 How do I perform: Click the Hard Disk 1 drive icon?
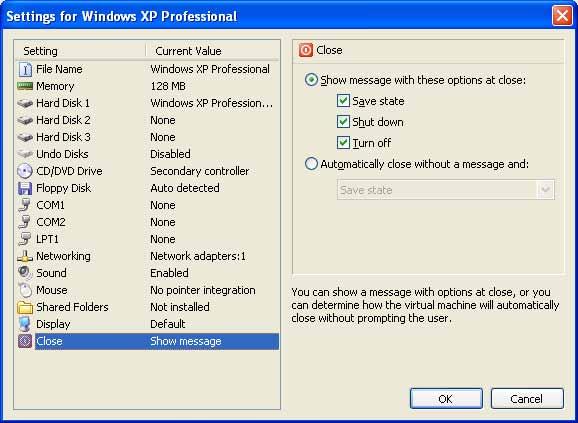[x=25, y=103]
